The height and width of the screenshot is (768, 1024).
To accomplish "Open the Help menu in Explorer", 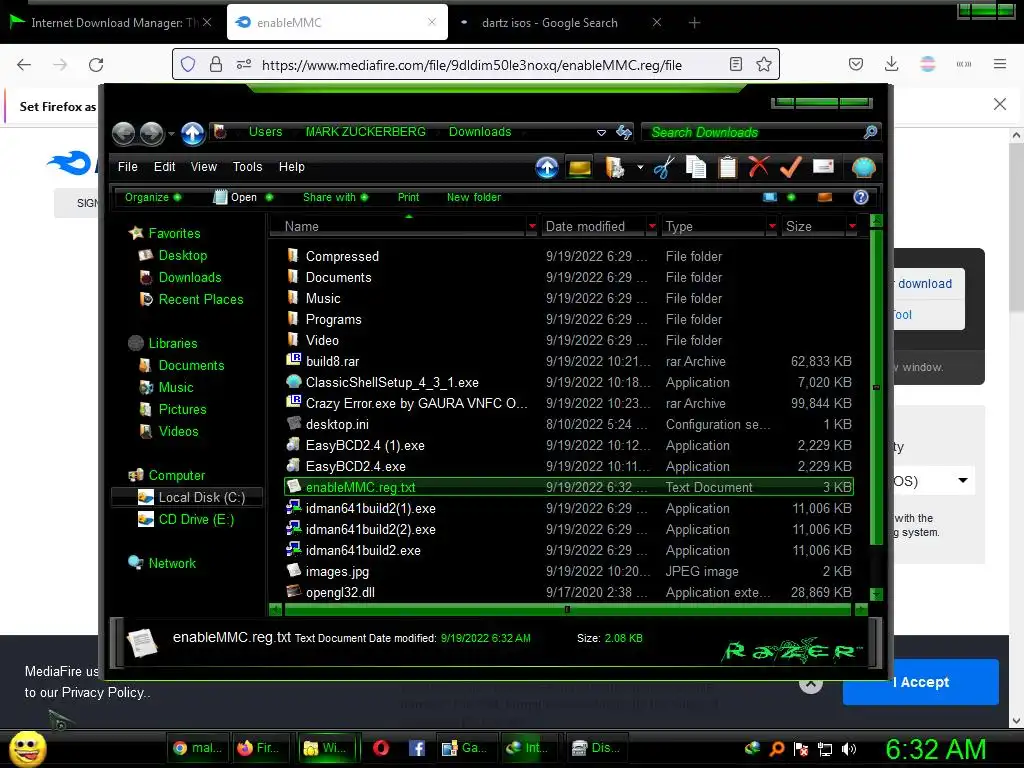I will tap(292, 167).
